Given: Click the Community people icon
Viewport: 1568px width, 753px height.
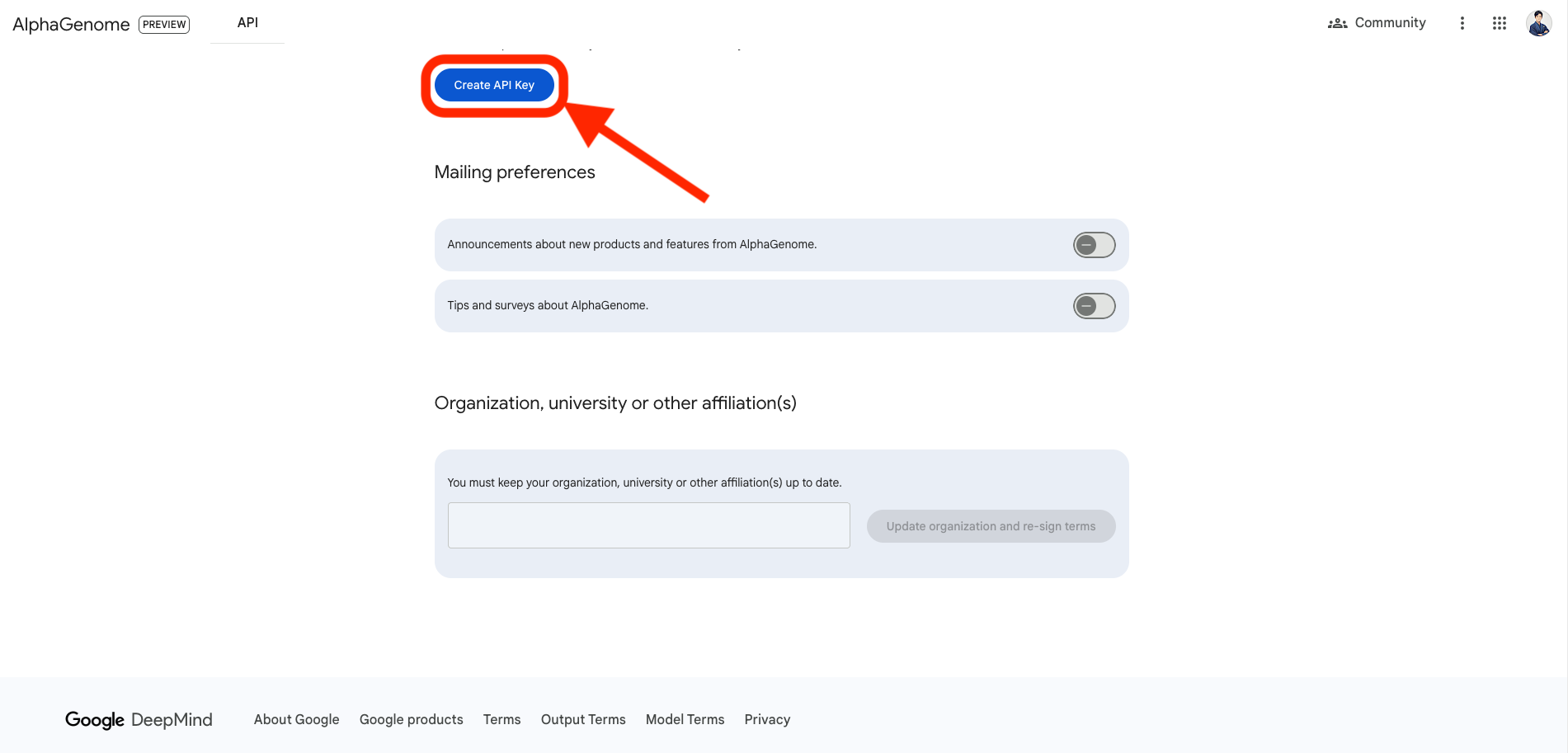Looking at the screenshot, I should tap(1337, 23).
